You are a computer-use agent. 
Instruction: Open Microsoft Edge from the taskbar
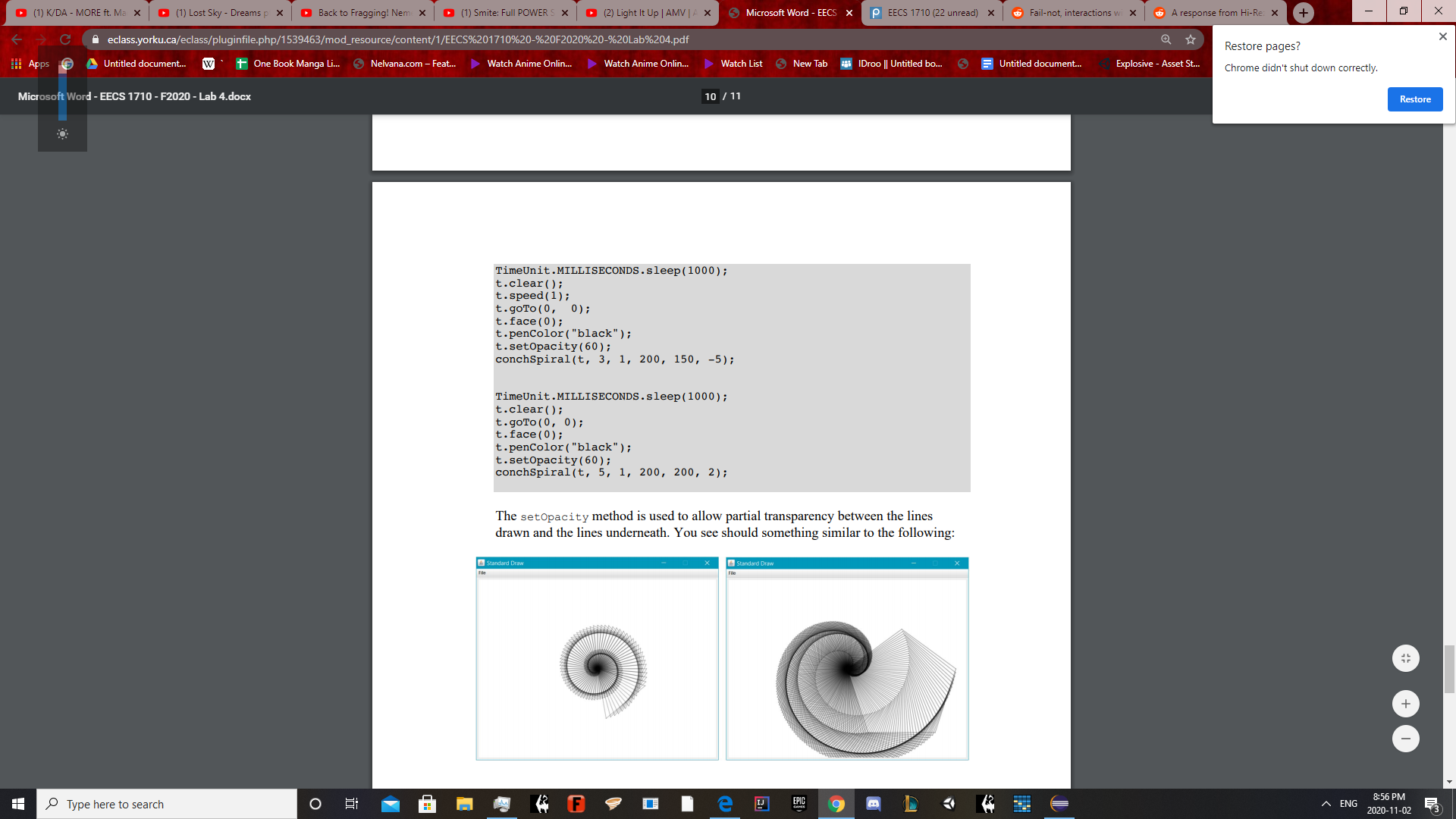point(724,803)
